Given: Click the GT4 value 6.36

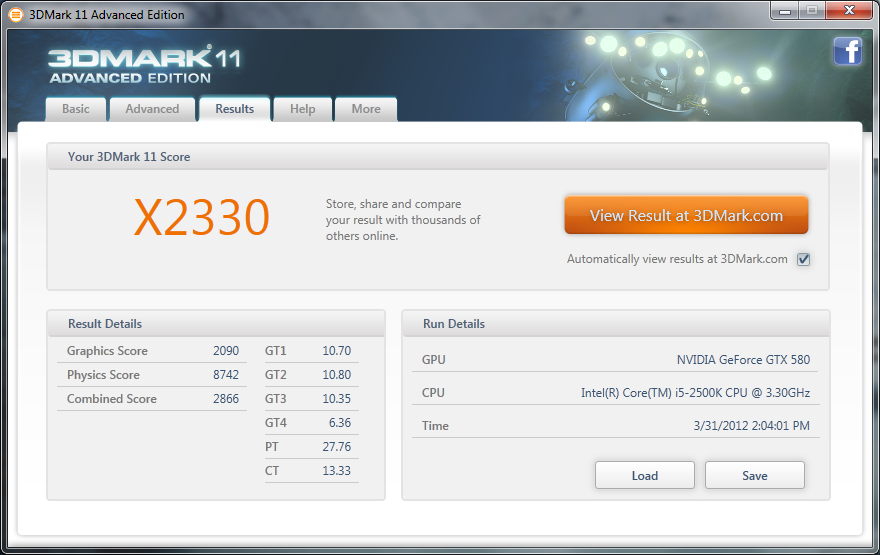Looking at the screenshot, I should click(340, 423).
